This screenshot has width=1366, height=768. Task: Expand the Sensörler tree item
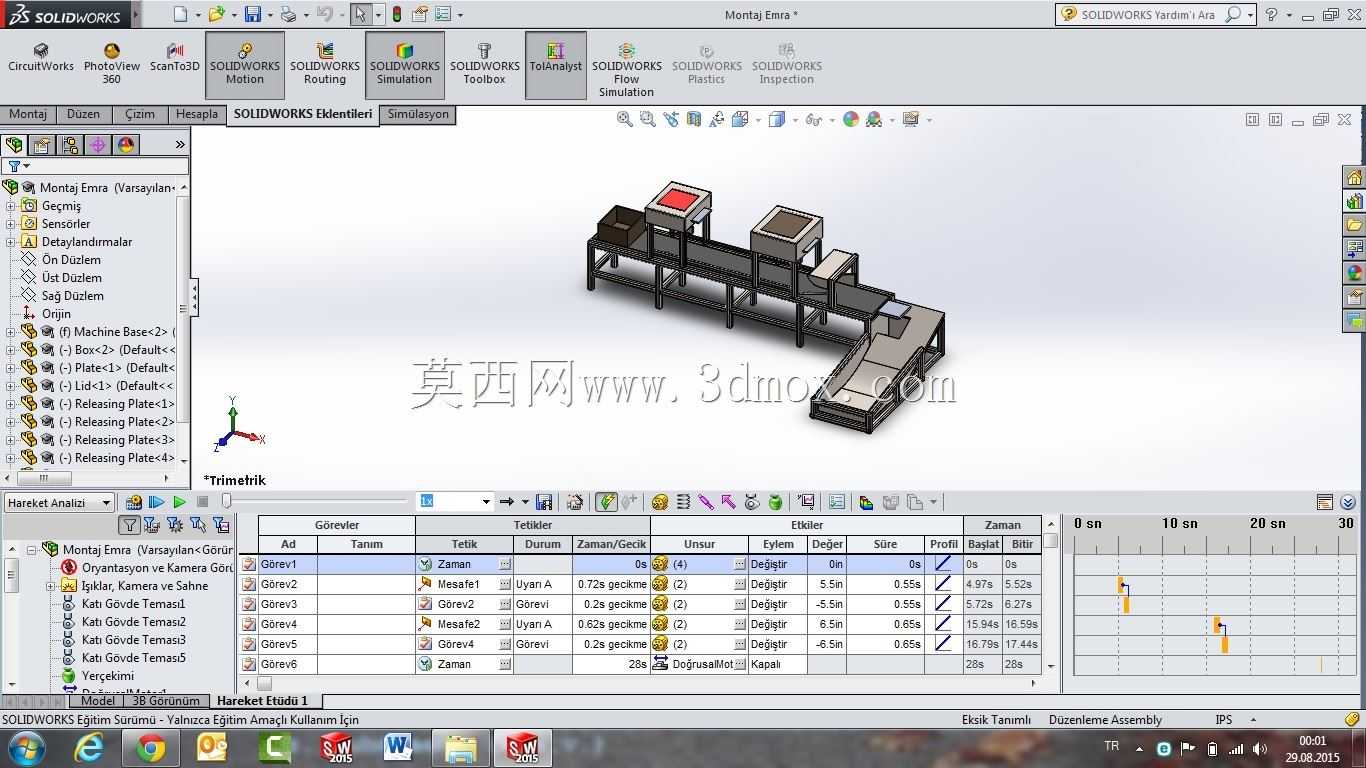(x=11, y=224)
